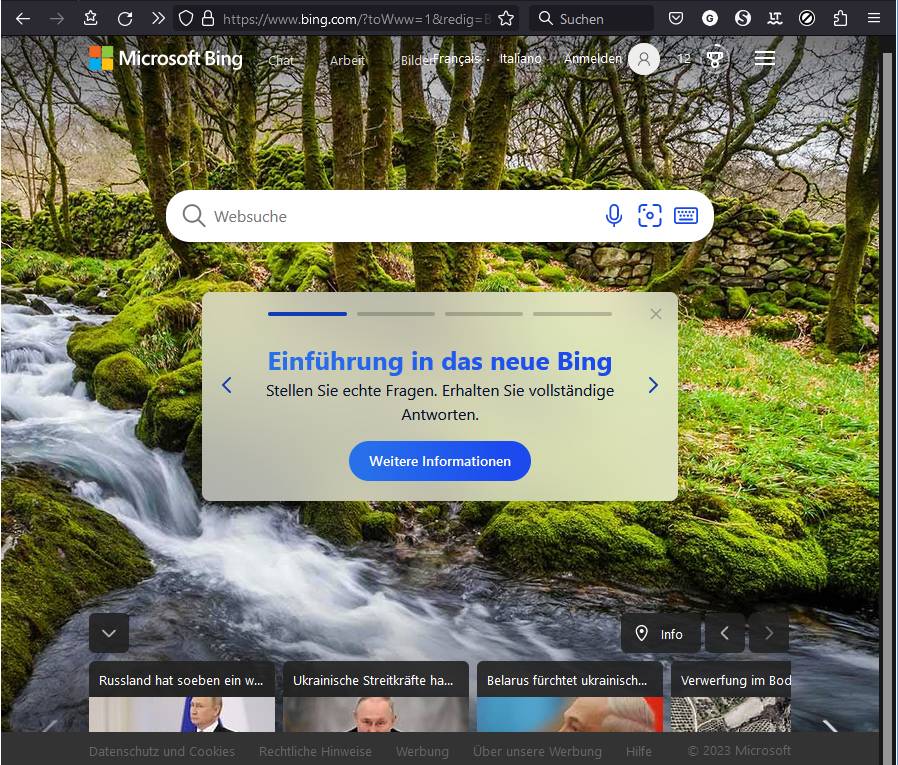Expand the bottom news feed chevron
Image resolution: width=898 pixels, height=765 pixels.
click(108, 633)
